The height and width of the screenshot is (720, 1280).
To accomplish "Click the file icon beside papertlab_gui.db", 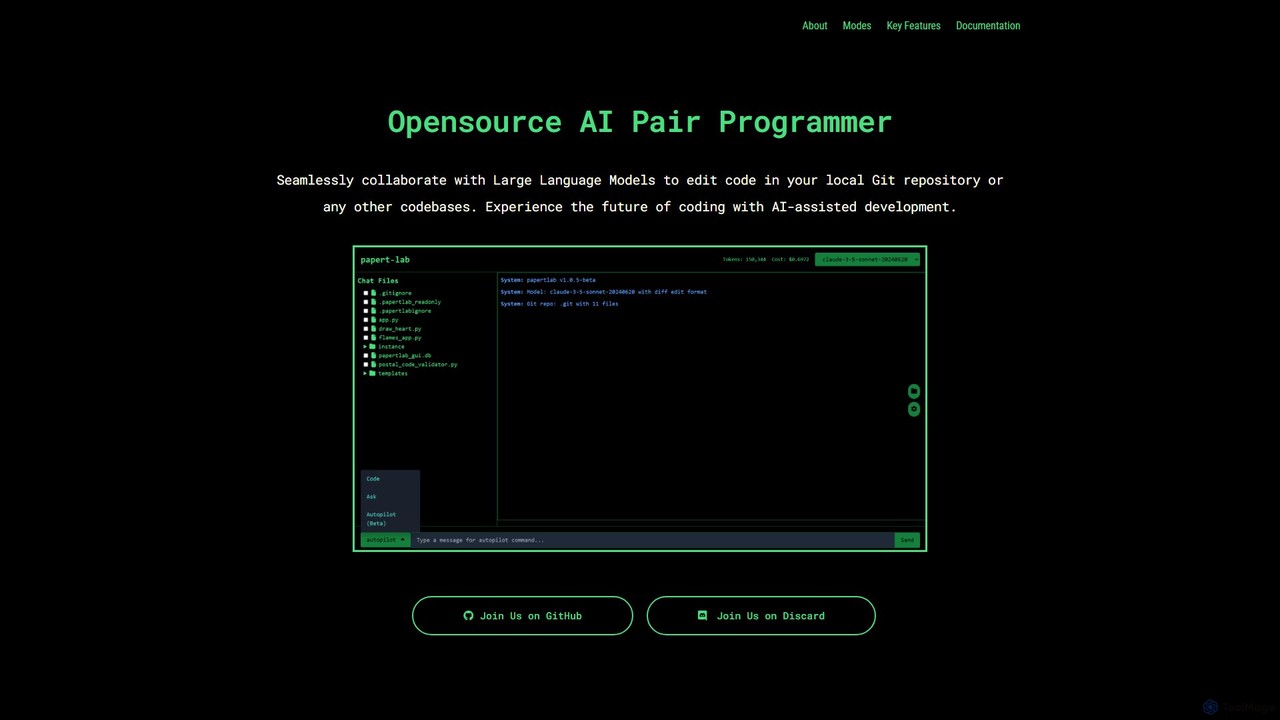I will pyautogui.click(x=373, y=356).
